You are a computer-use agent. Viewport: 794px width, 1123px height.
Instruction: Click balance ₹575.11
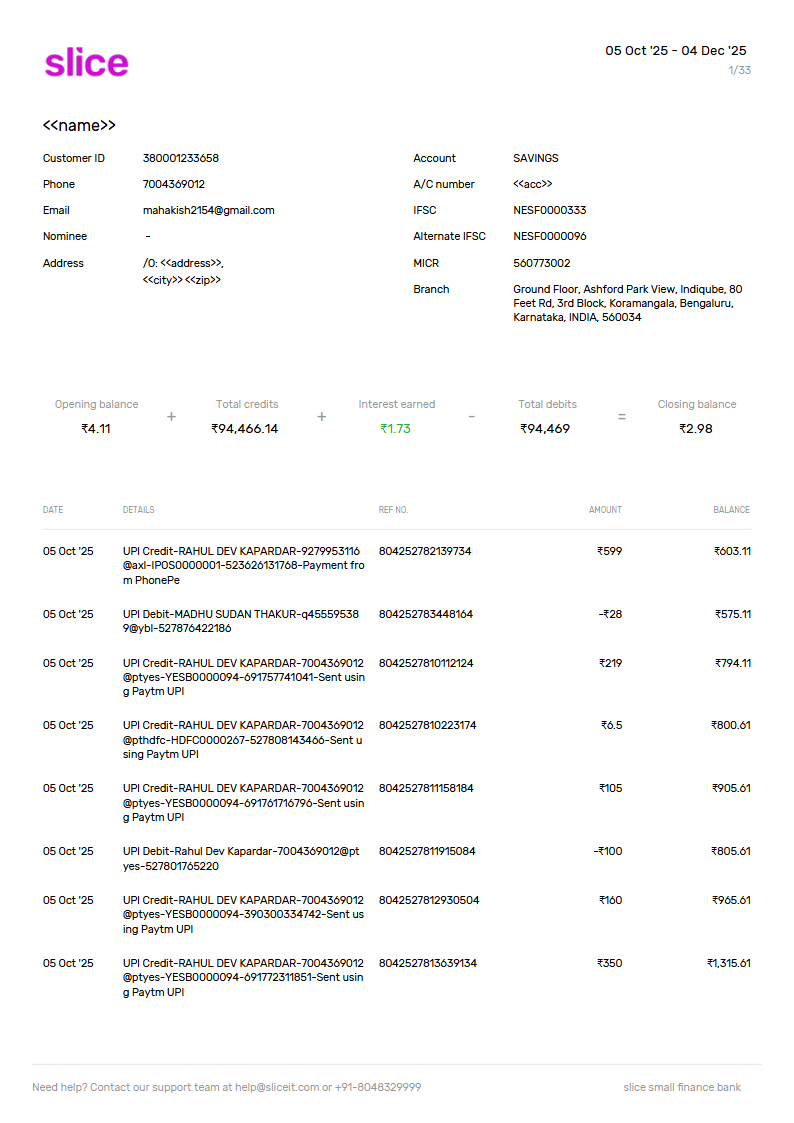732,614
